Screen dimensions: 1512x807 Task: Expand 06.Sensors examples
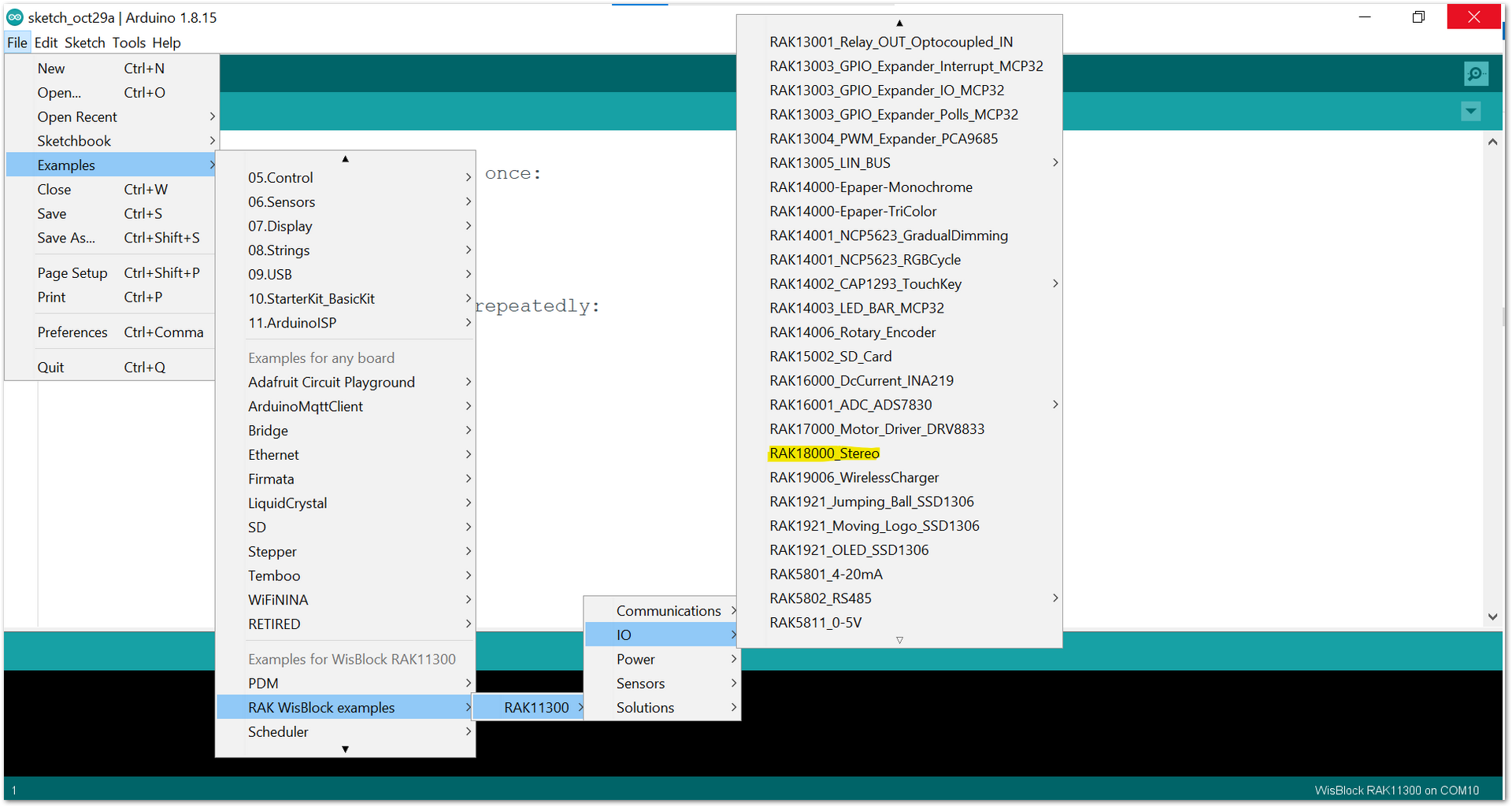[x=346, y=202]
